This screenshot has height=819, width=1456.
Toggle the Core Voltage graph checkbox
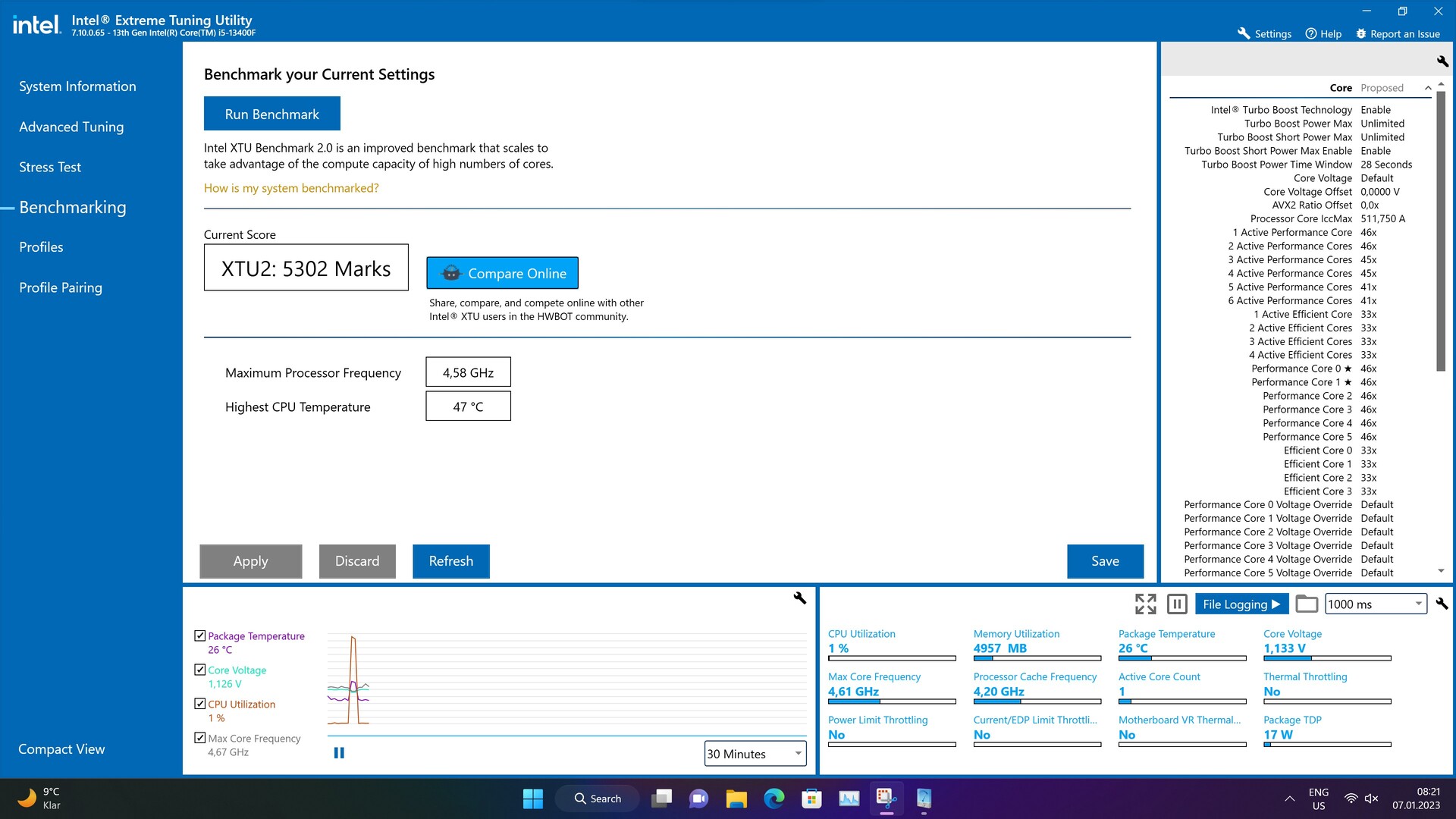point(200,670)
